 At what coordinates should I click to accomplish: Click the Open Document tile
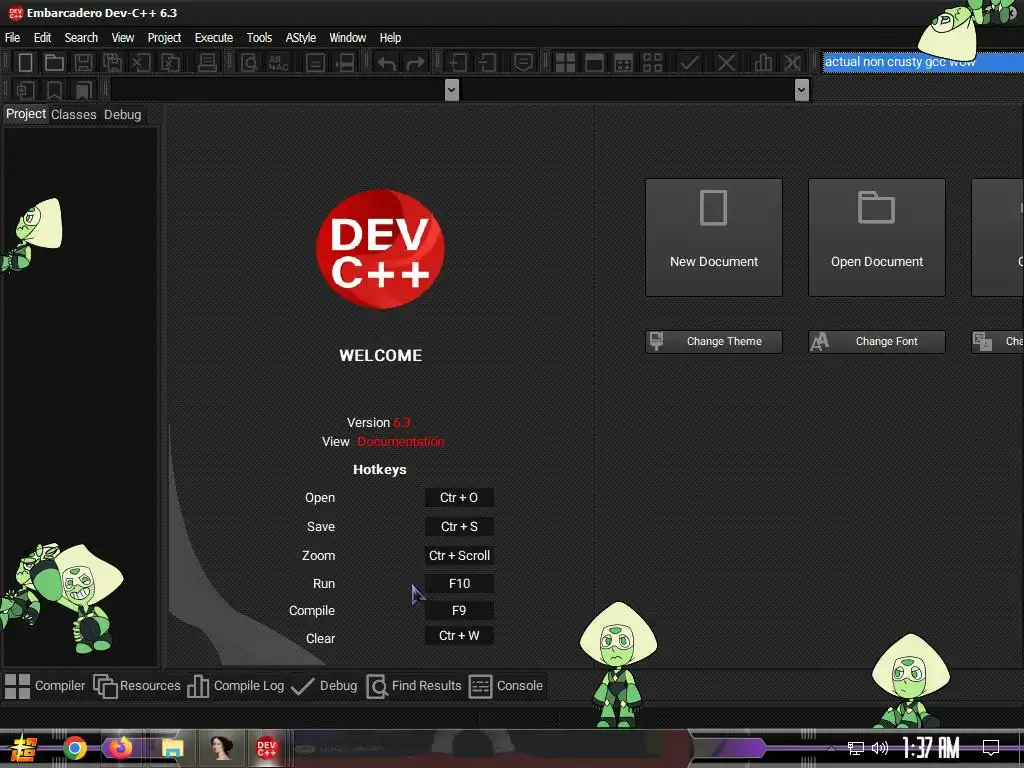point(876,238)
